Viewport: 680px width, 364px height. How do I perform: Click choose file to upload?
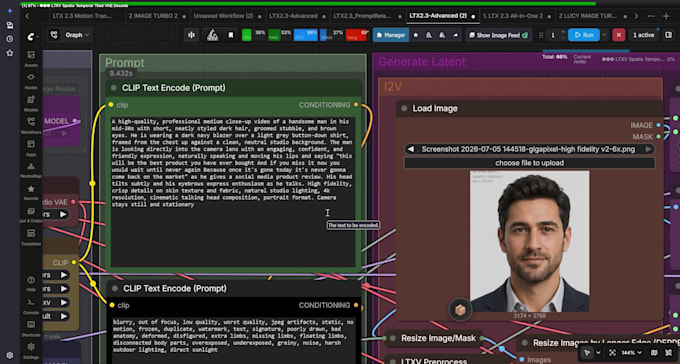click(530, 163)
